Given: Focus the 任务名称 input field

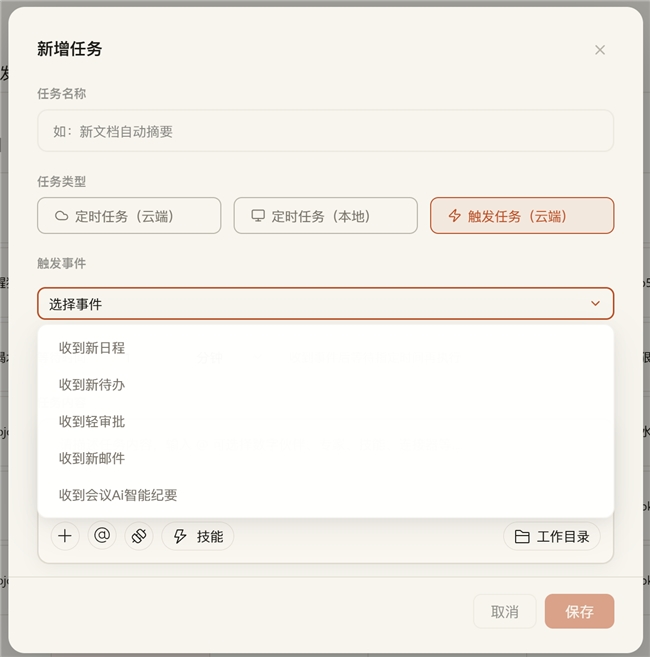Looking at the screenshot, I should (x=326, y=131).
